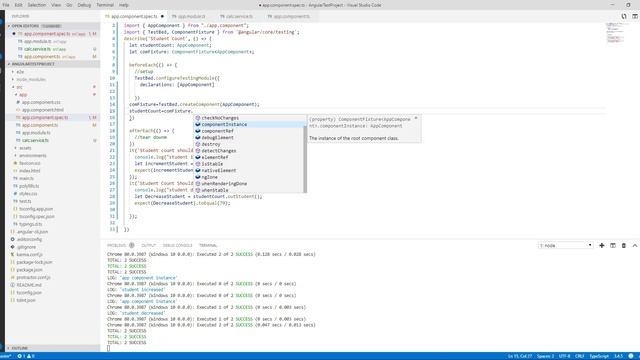This screenshot has height=360, width=640.
Task: Click the Spaces: 2 indentation setting
Action: pos(546,356)
